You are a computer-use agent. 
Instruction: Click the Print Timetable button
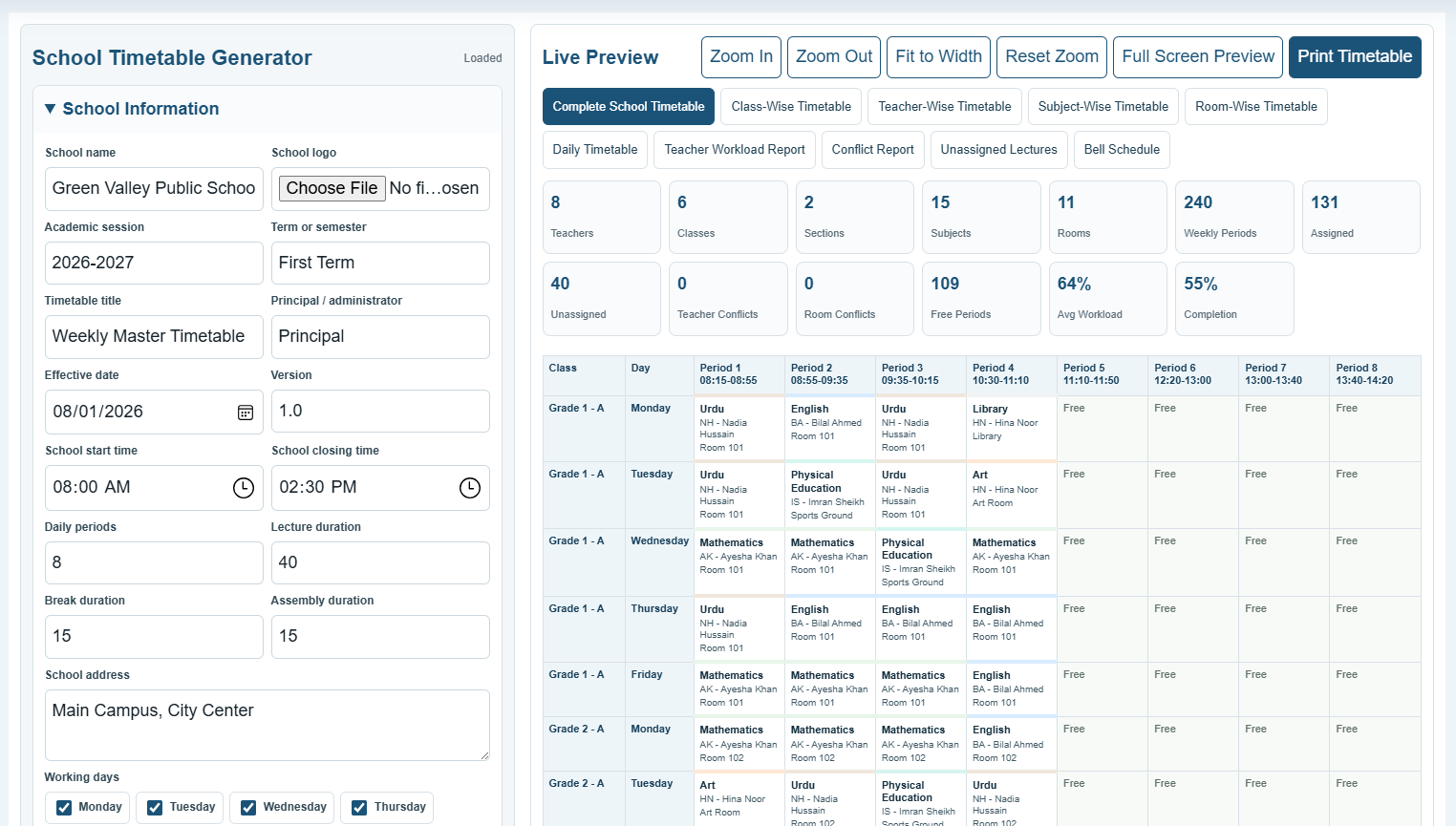1355,57
